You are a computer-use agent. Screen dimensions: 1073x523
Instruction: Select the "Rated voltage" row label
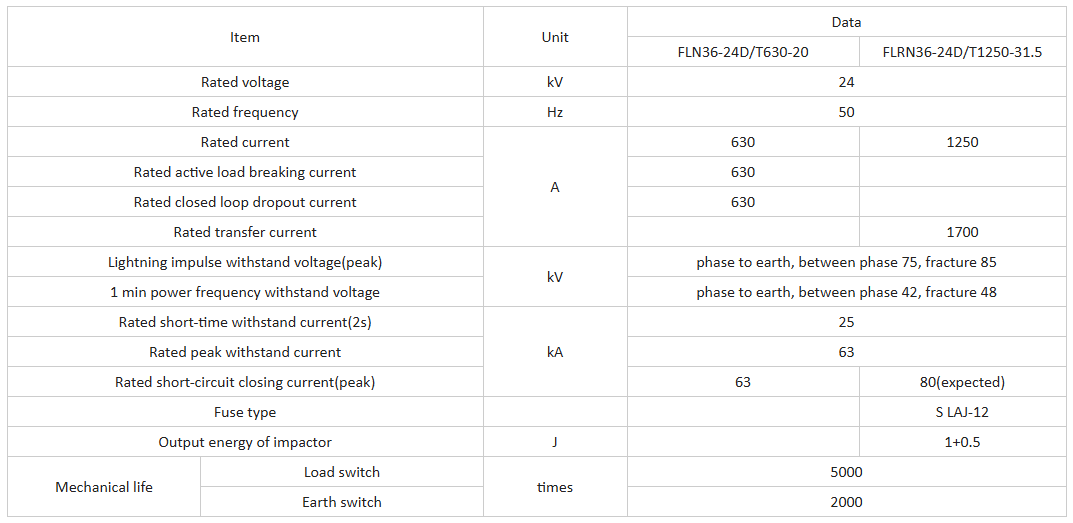(x=245, y=82)
